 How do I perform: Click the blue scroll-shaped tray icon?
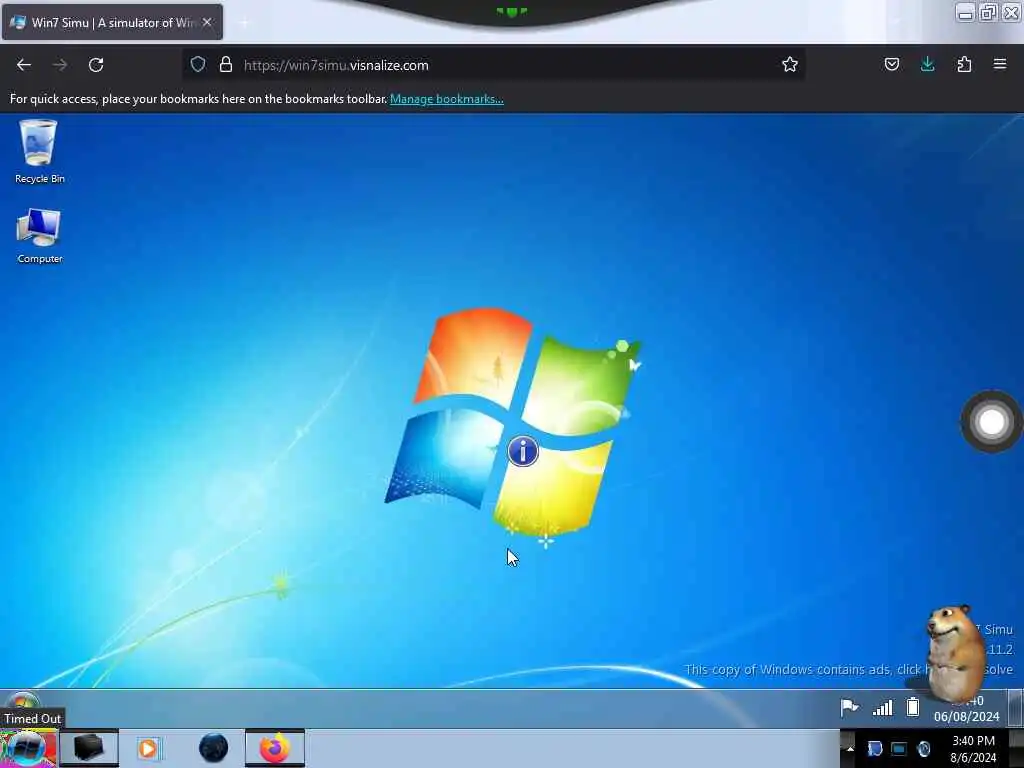pos(874,748)
